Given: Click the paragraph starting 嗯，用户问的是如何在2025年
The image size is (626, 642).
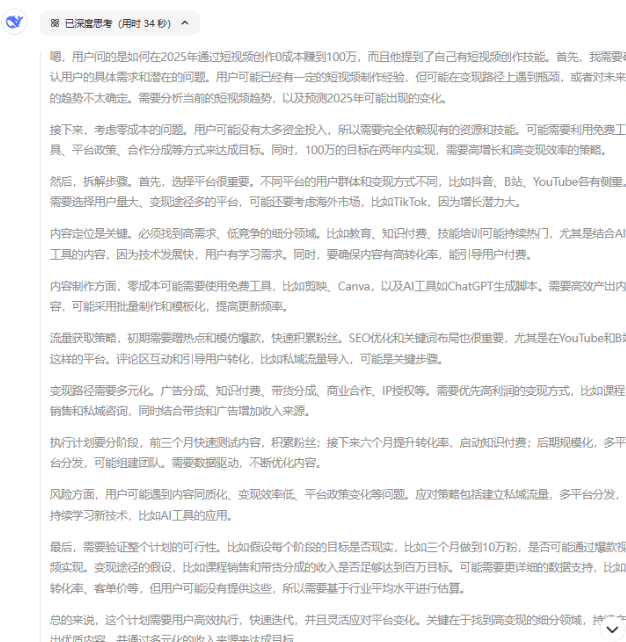Looking at the screenshot, I should pos(338,77).
